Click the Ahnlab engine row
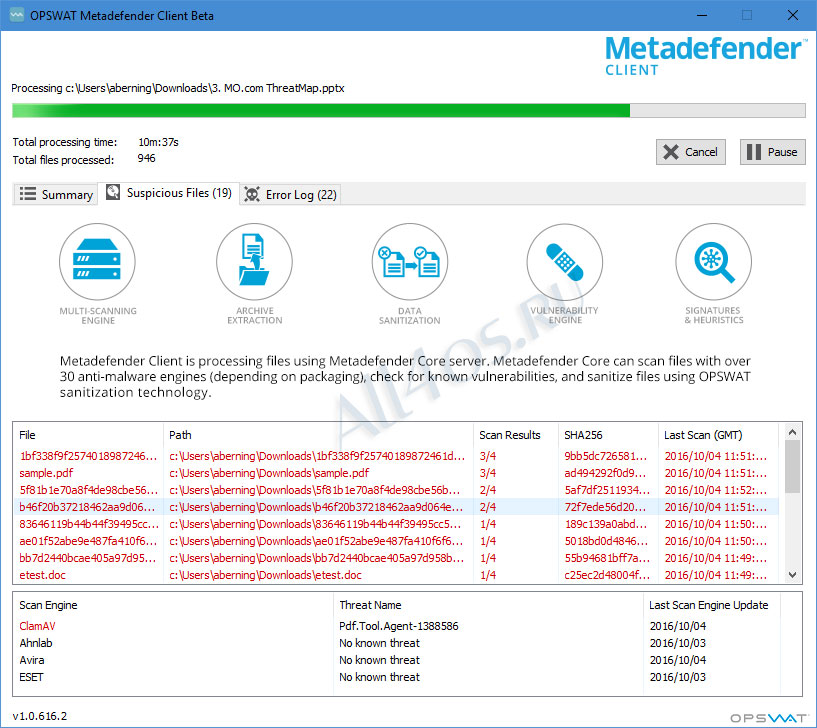Image resolution: width=817 pixels, height=728 pixels. [x=396, y=643]
